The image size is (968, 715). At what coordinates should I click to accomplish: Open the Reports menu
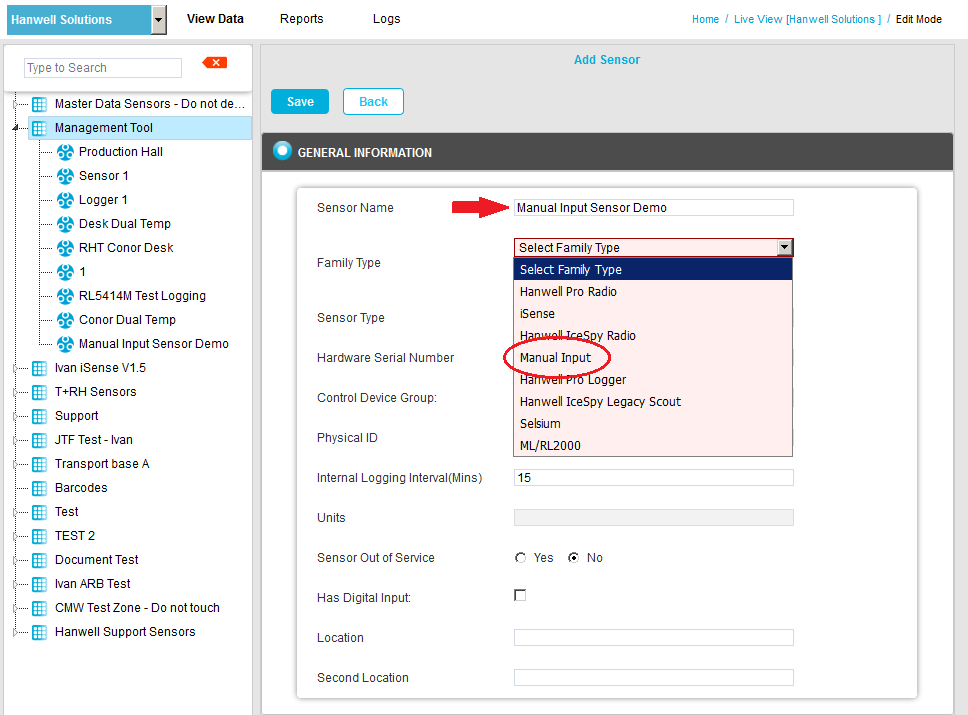tap(301, 19)
